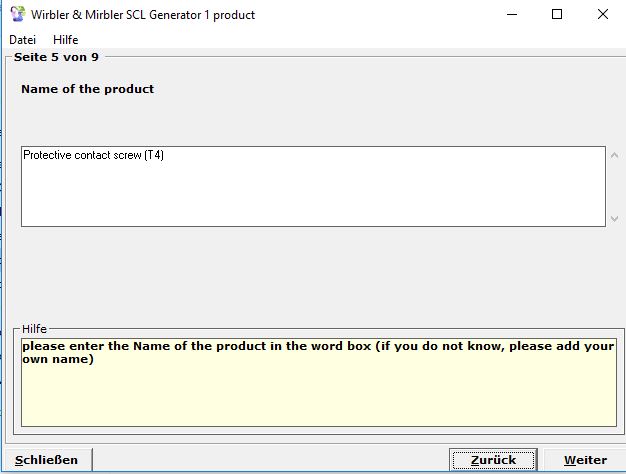This screenshot has width=626, height=474.
Task: Click the 'Name of the product' heading
Action: click(87, 89)
